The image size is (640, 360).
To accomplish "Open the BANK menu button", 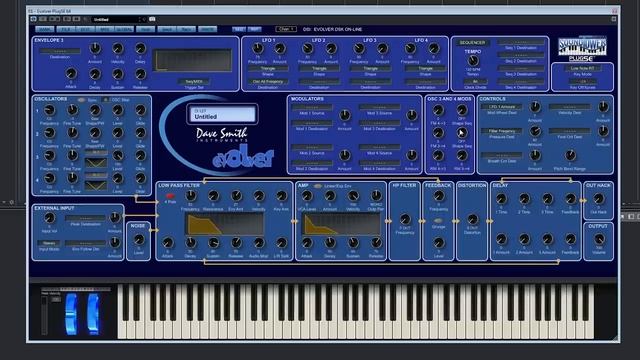I will coord(45,29).
